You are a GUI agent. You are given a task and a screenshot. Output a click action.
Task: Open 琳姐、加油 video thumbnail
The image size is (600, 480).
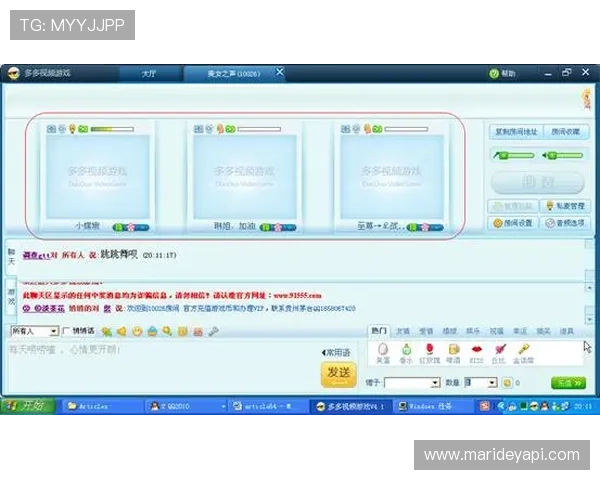(x=245, y=177)
